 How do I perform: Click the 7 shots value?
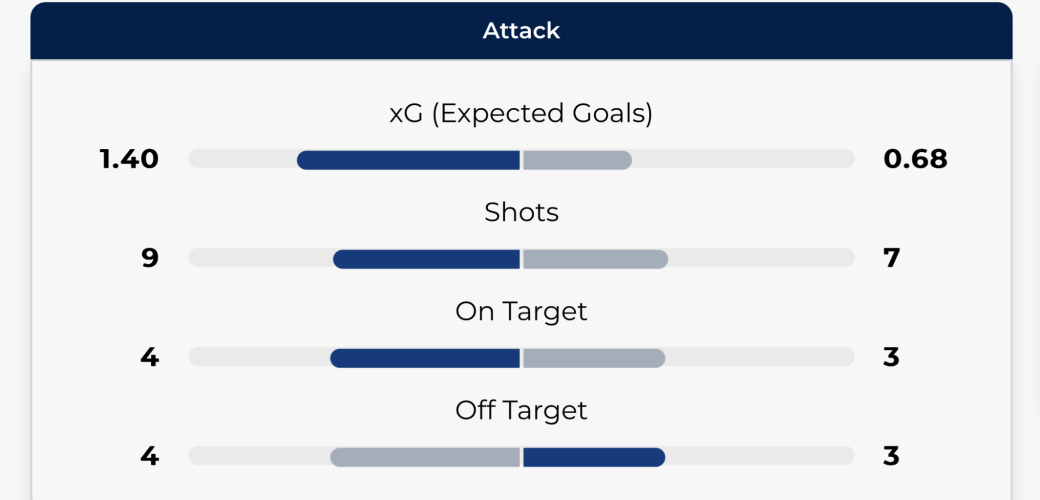point(892,258)
